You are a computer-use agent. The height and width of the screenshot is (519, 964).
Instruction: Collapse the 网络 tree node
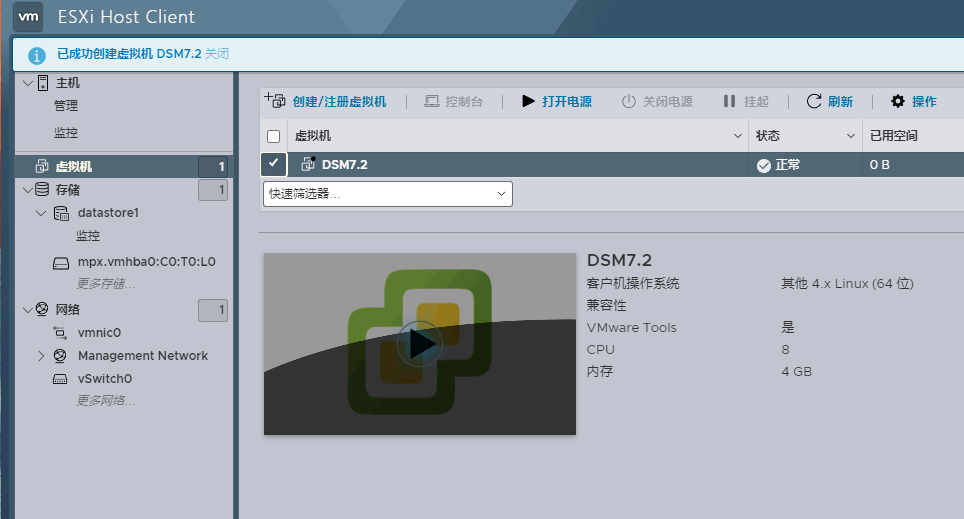[x=27, y=310]
